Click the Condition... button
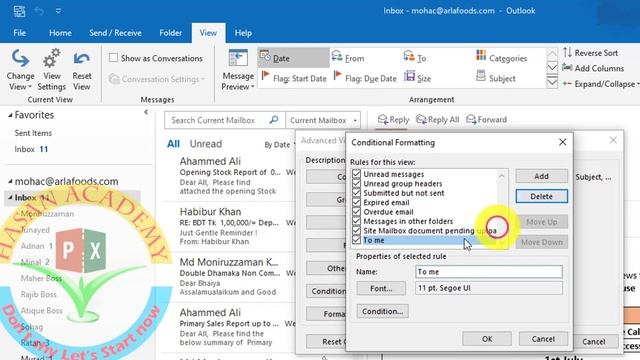Image resolution: width=640 pixels, height=360 pixels. click(382, 311)
